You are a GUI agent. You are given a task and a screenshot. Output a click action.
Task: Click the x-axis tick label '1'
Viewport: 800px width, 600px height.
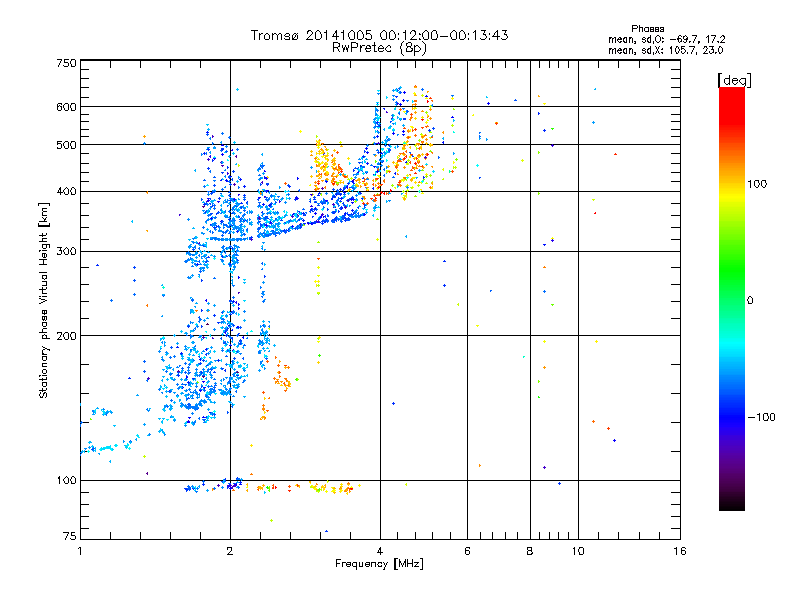(80, 551)
